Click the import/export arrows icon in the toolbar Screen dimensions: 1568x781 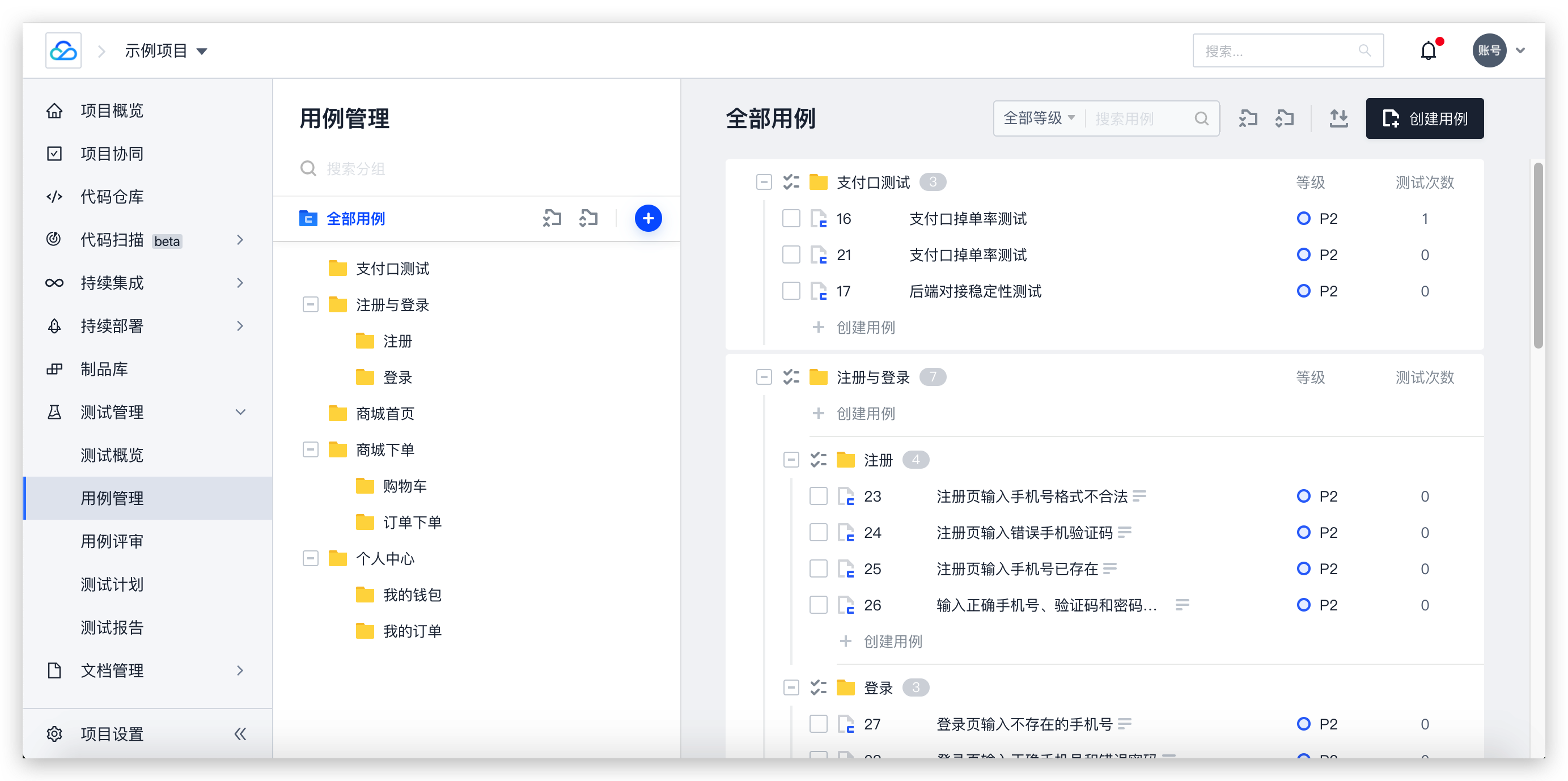coord(1338,118)
